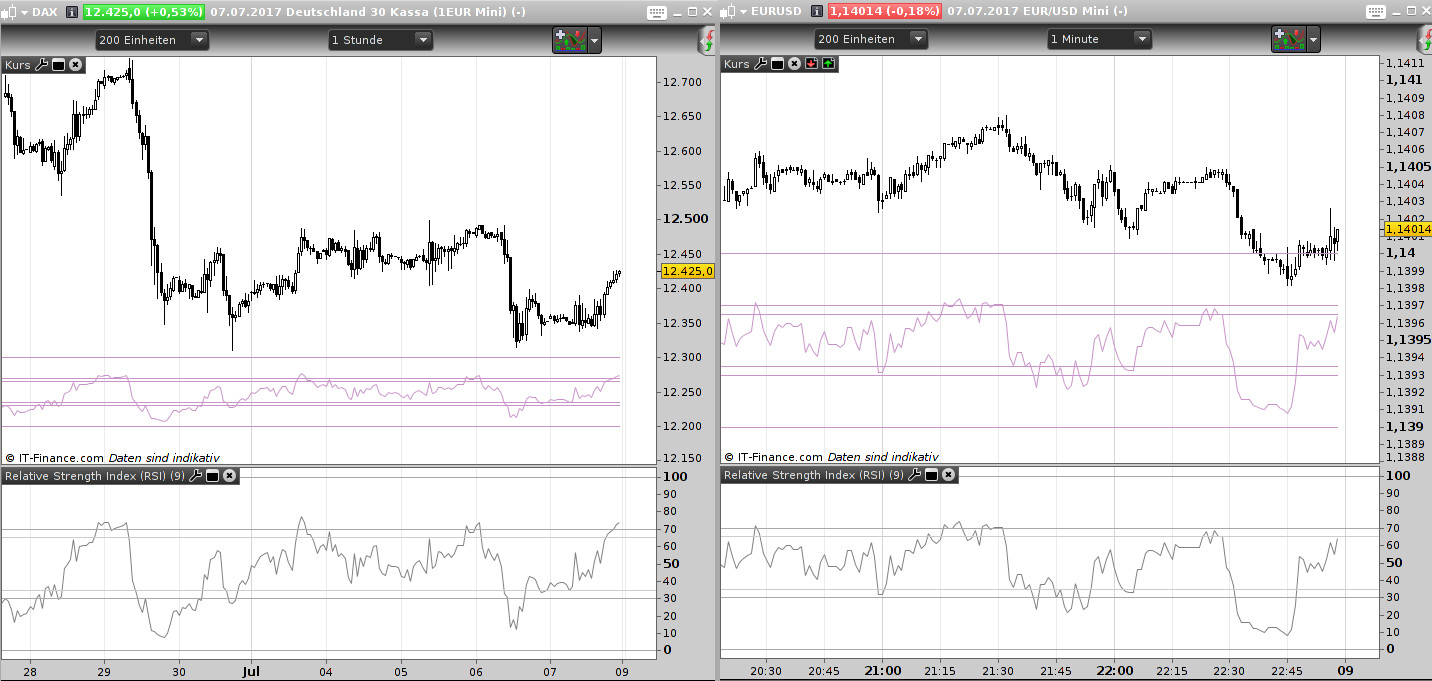Close the EURUSD Kurs panel
This screenshot has height=681, width=1432.
794,64
